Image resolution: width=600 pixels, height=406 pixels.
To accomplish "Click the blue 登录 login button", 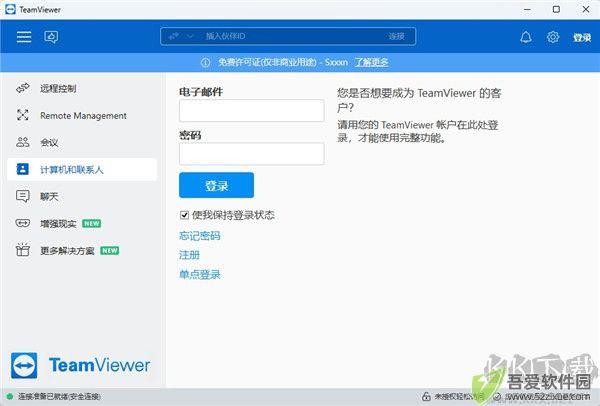I will coord(216,185).
